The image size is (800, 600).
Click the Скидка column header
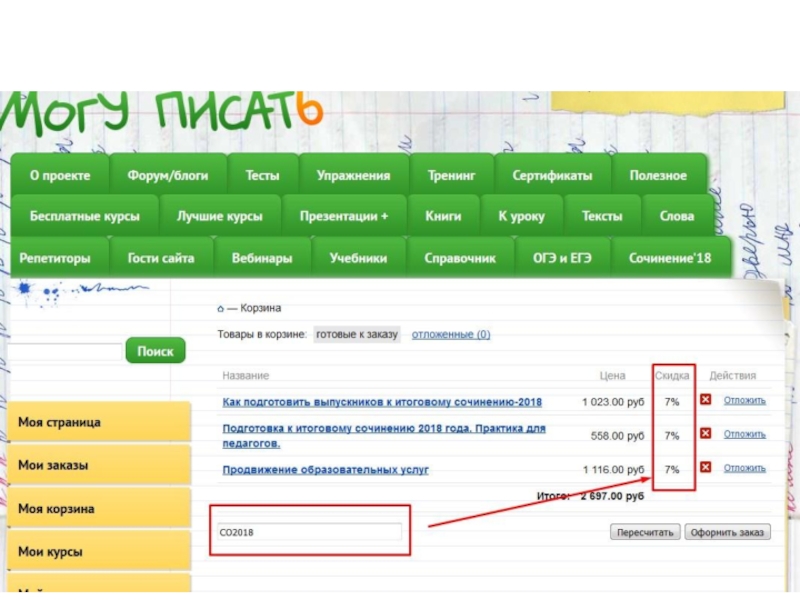[x=672, y=376]
